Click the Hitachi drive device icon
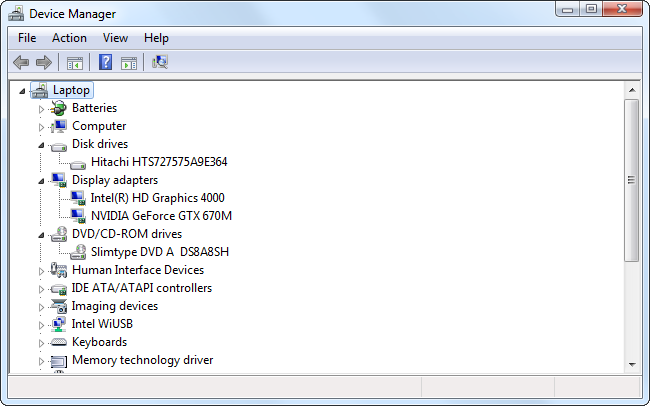The height and width of the screenshot is (406, 650). 78,164
